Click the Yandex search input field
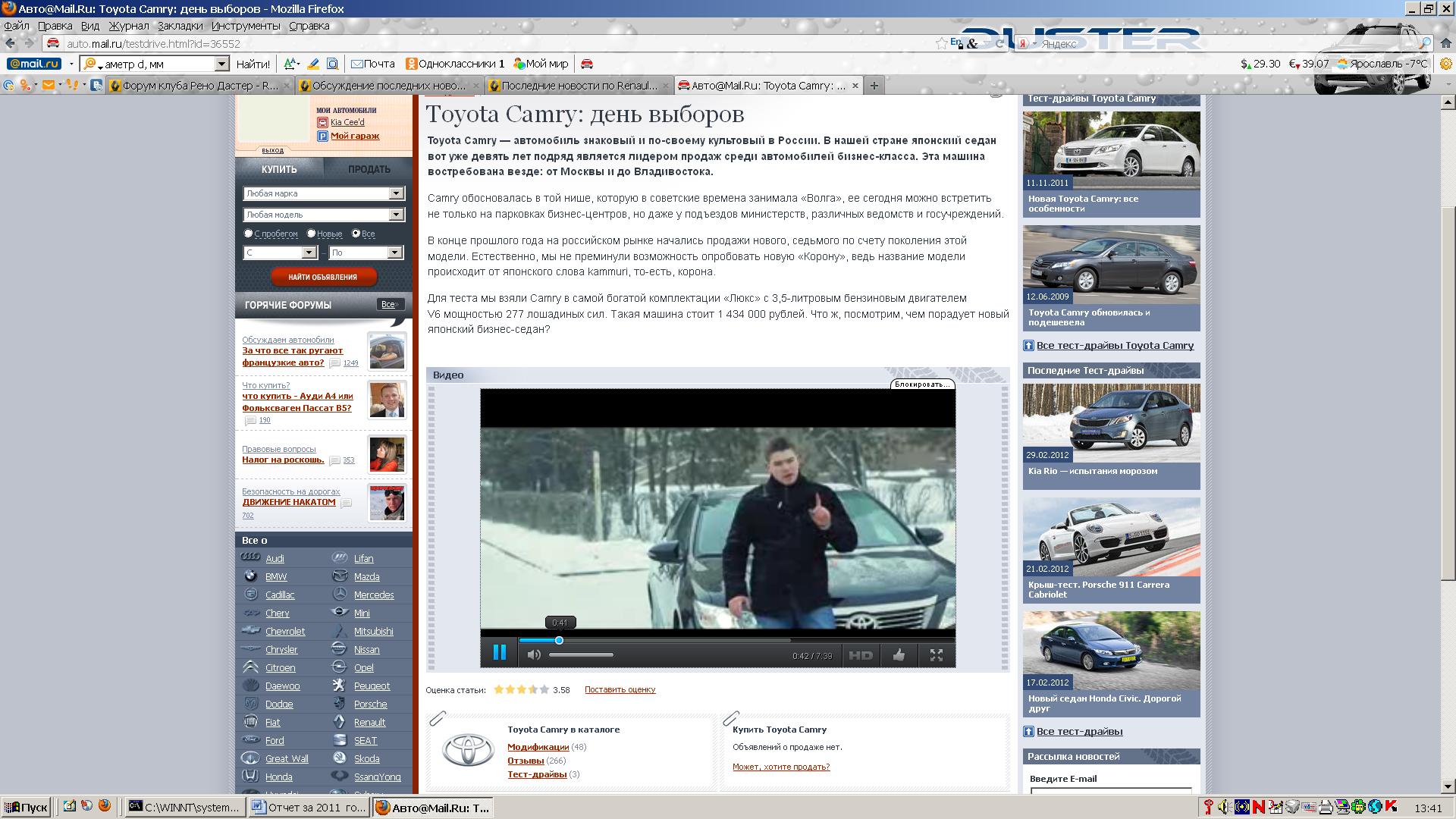Image resolution: width=1456 pixels, height=819 pixels. 1227,43
